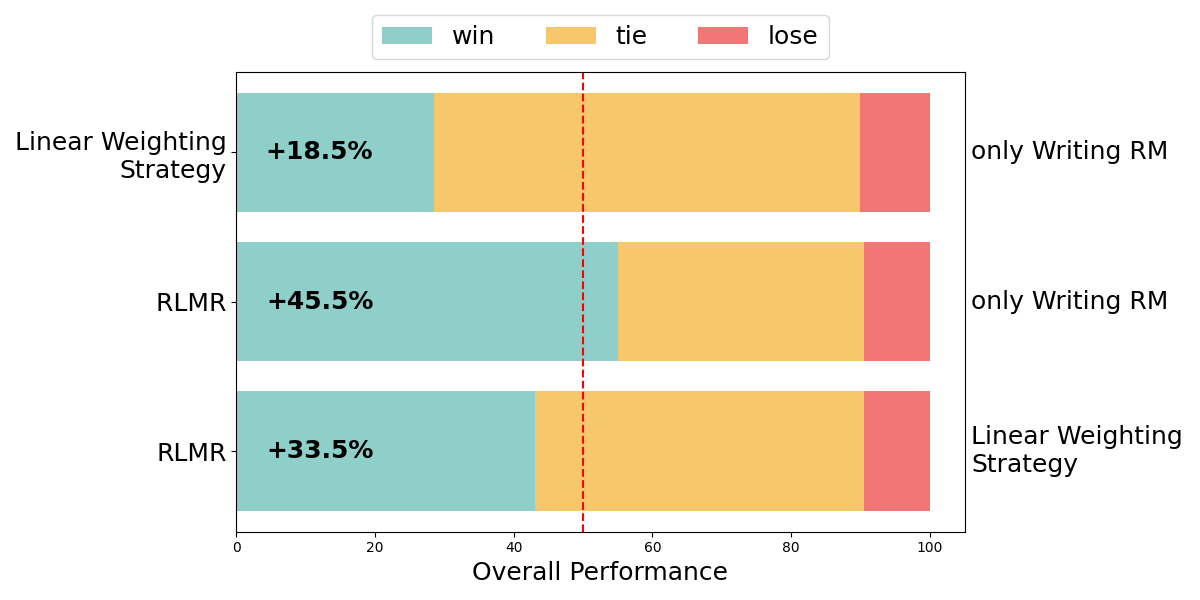Click the teal win legend swatch

[407, 36]
